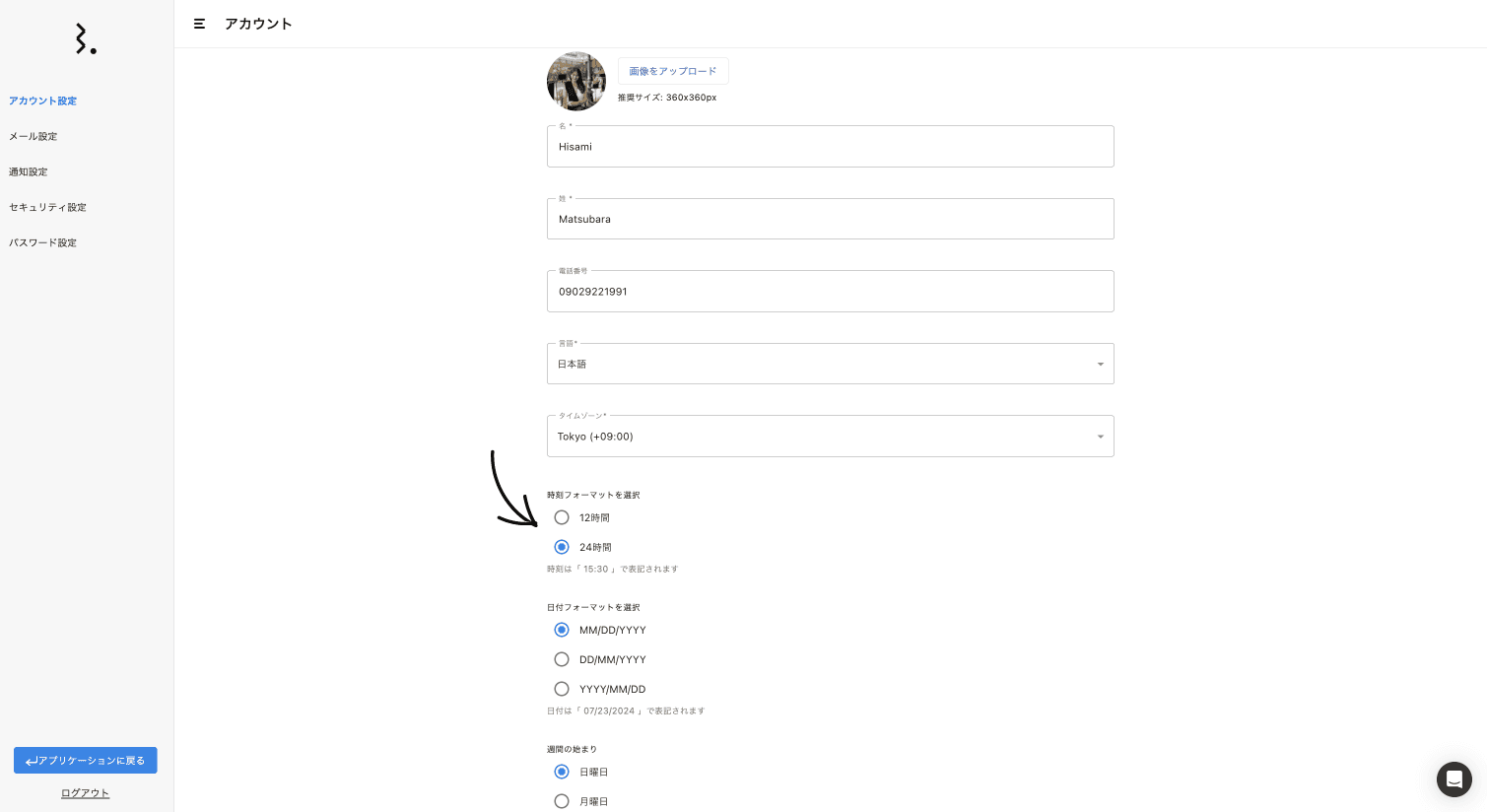Expand the タイムゾーン Tokyo dropdown
The image size is (1487, 812).
[830, 437]
